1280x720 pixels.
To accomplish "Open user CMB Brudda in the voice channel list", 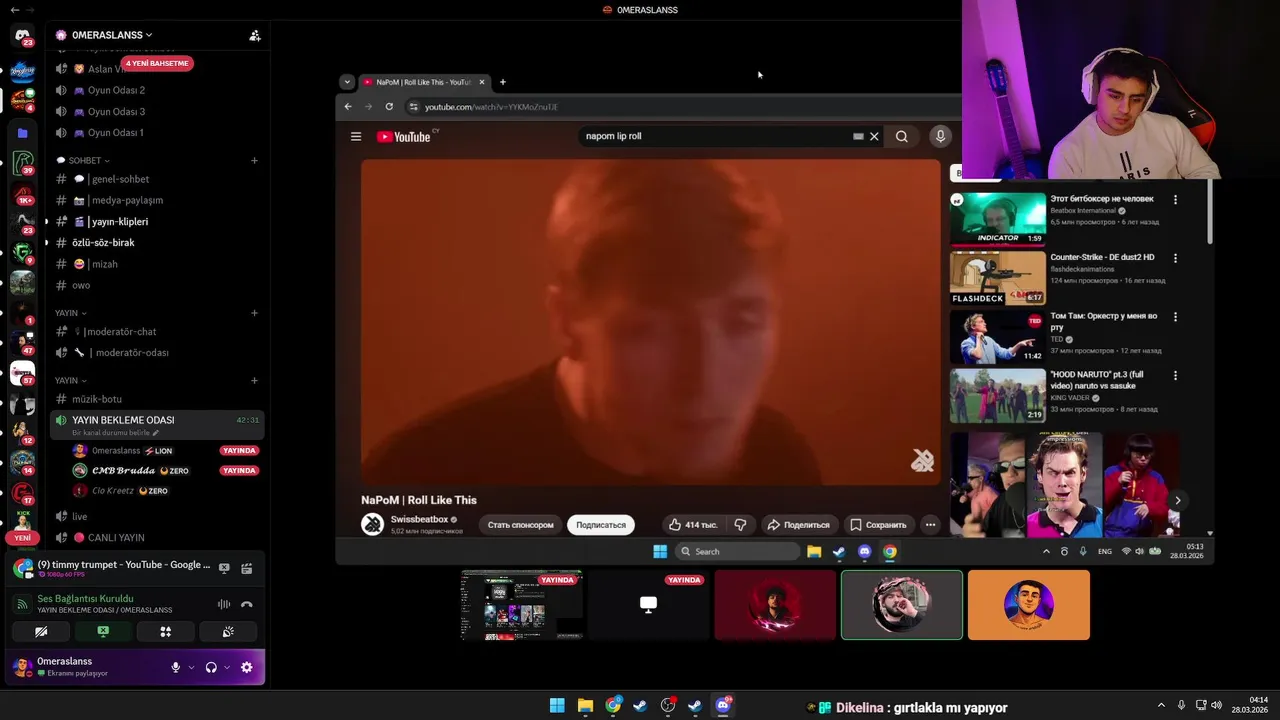I will [130, 470].
